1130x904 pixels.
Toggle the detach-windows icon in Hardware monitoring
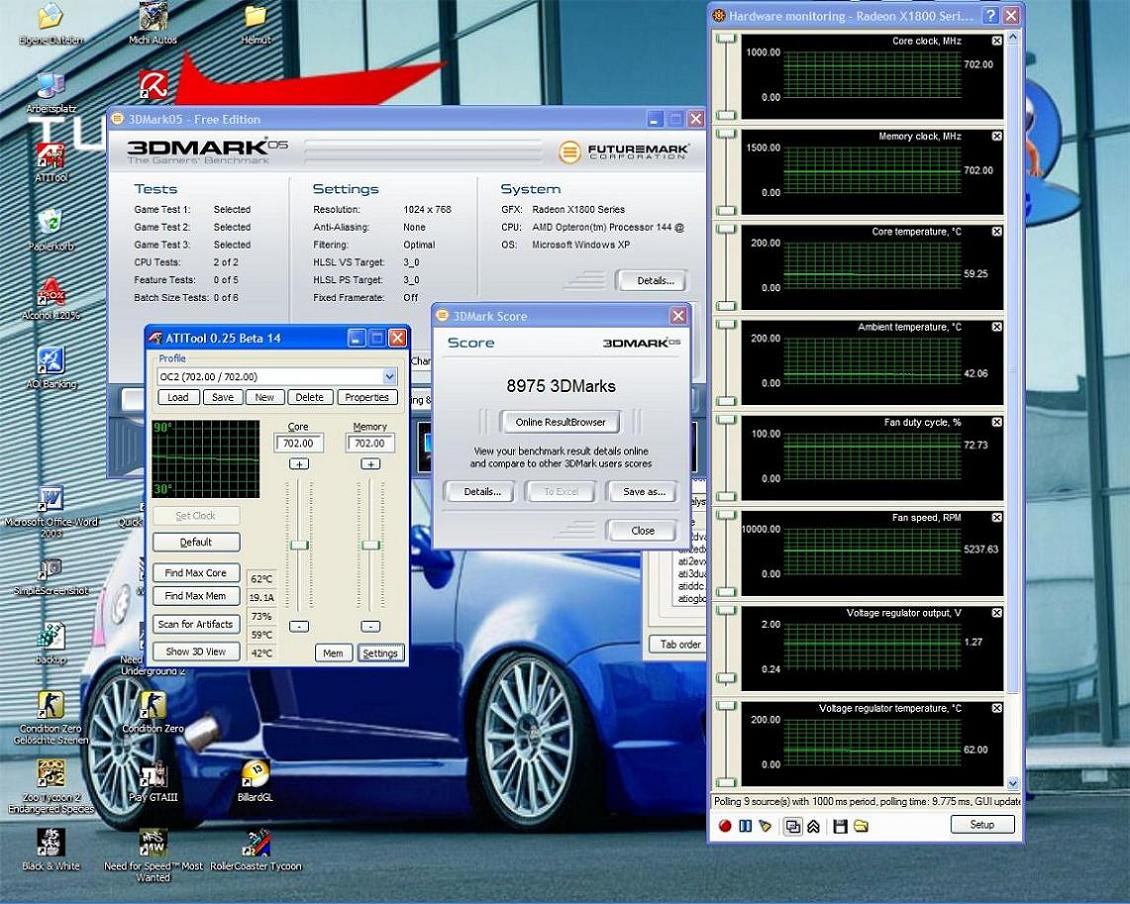[793, 826]
